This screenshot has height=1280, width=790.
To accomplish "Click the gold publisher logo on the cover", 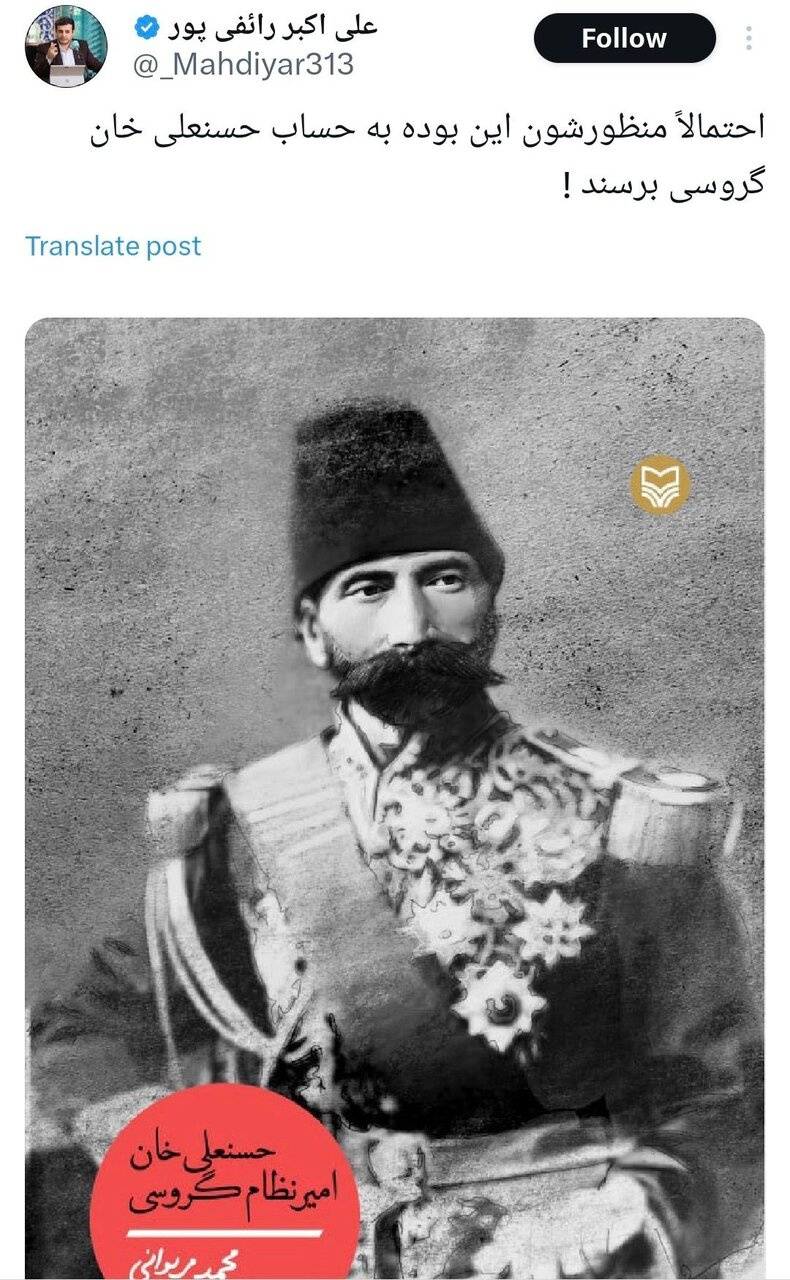I will (x=660, y=484).
